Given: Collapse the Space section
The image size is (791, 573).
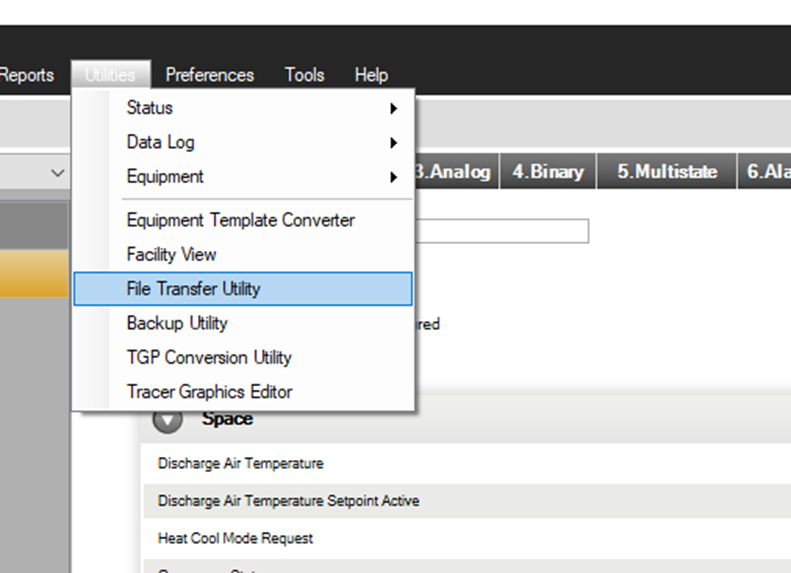Looking at the screenshot, I should pyautogui.click(x=167, y=420).
